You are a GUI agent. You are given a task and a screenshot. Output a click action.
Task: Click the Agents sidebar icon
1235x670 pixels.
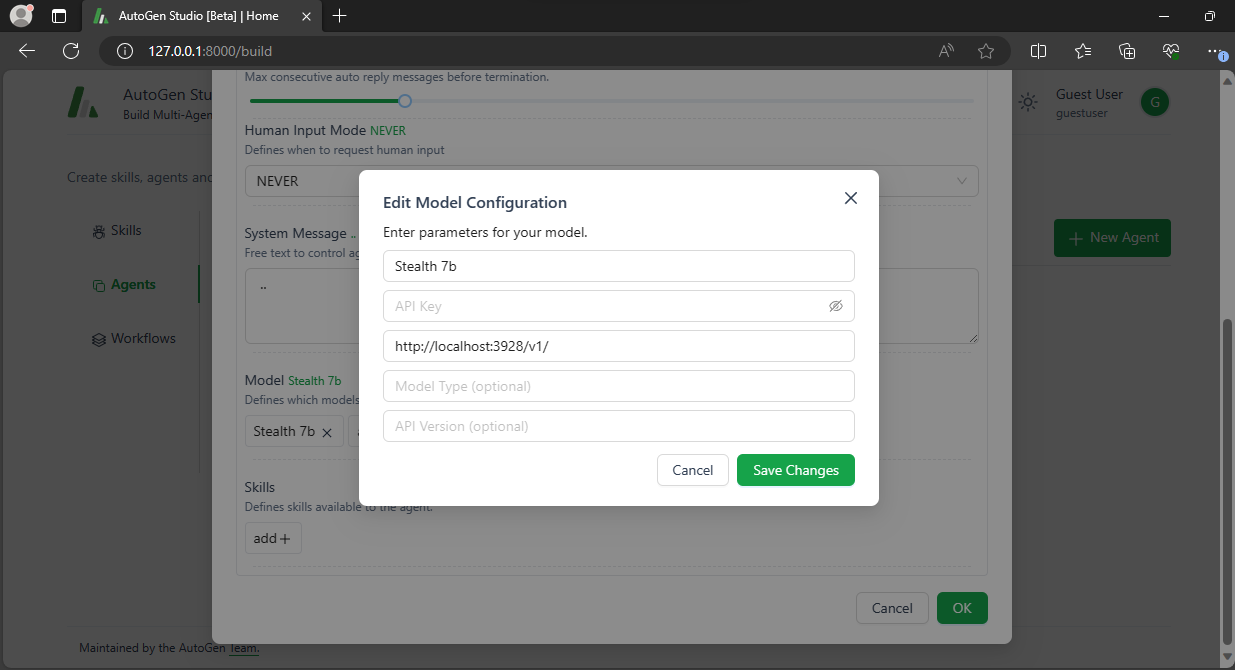tap(98, 285)
